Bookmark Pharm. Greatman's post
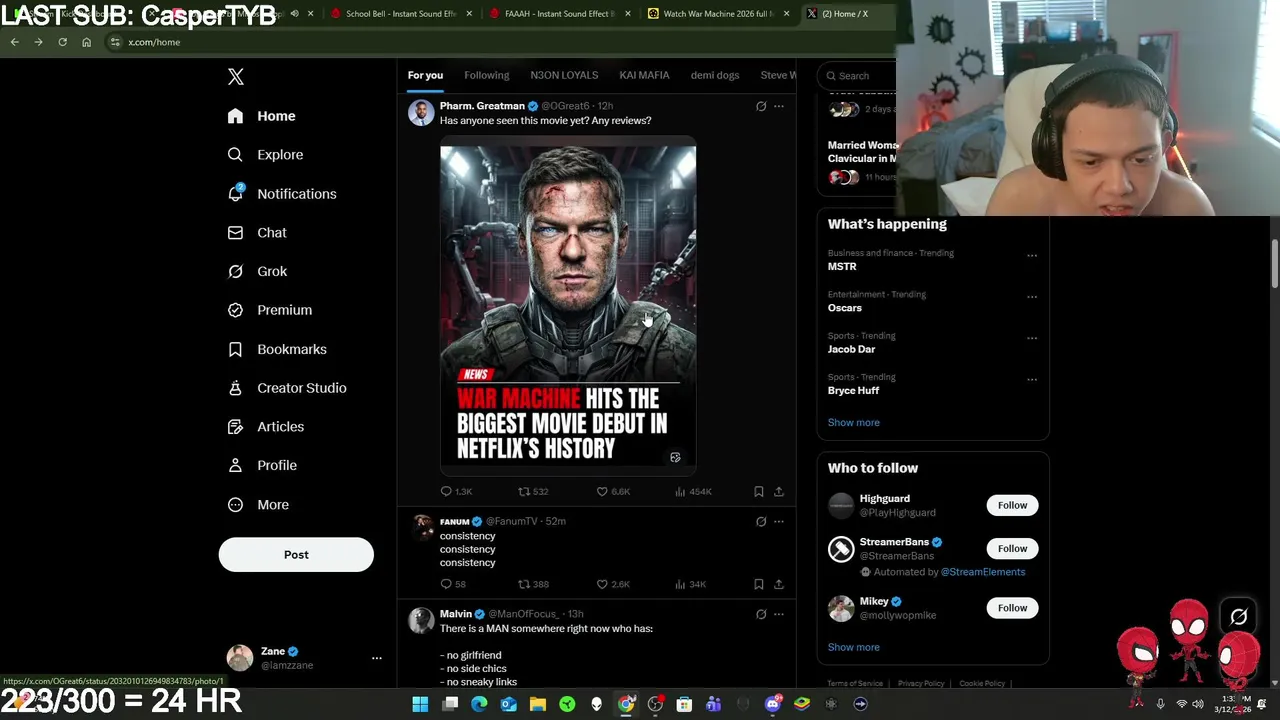Viewport: 1280px width, 720px height. coord(759,492)
